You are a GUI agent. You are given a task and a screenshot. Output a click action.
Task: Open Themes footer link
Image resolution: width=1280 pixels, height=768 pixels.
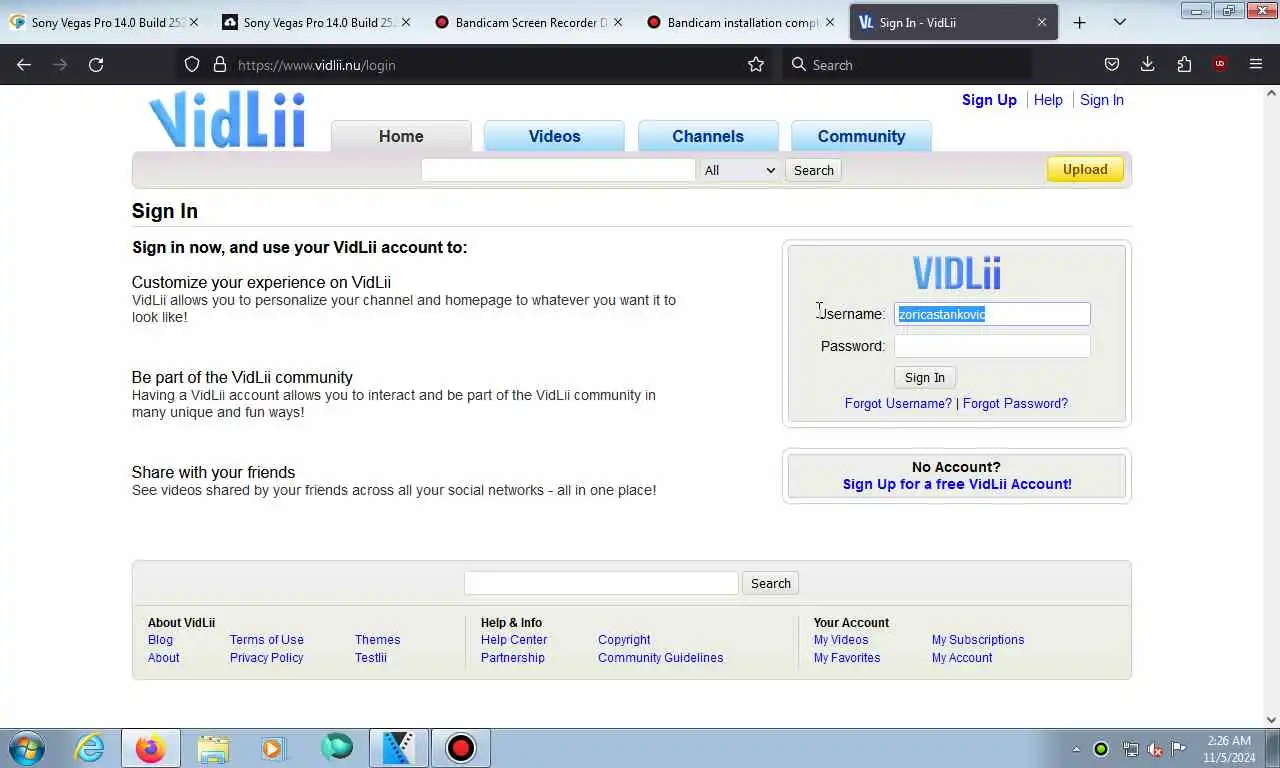[x=377, y=640]
